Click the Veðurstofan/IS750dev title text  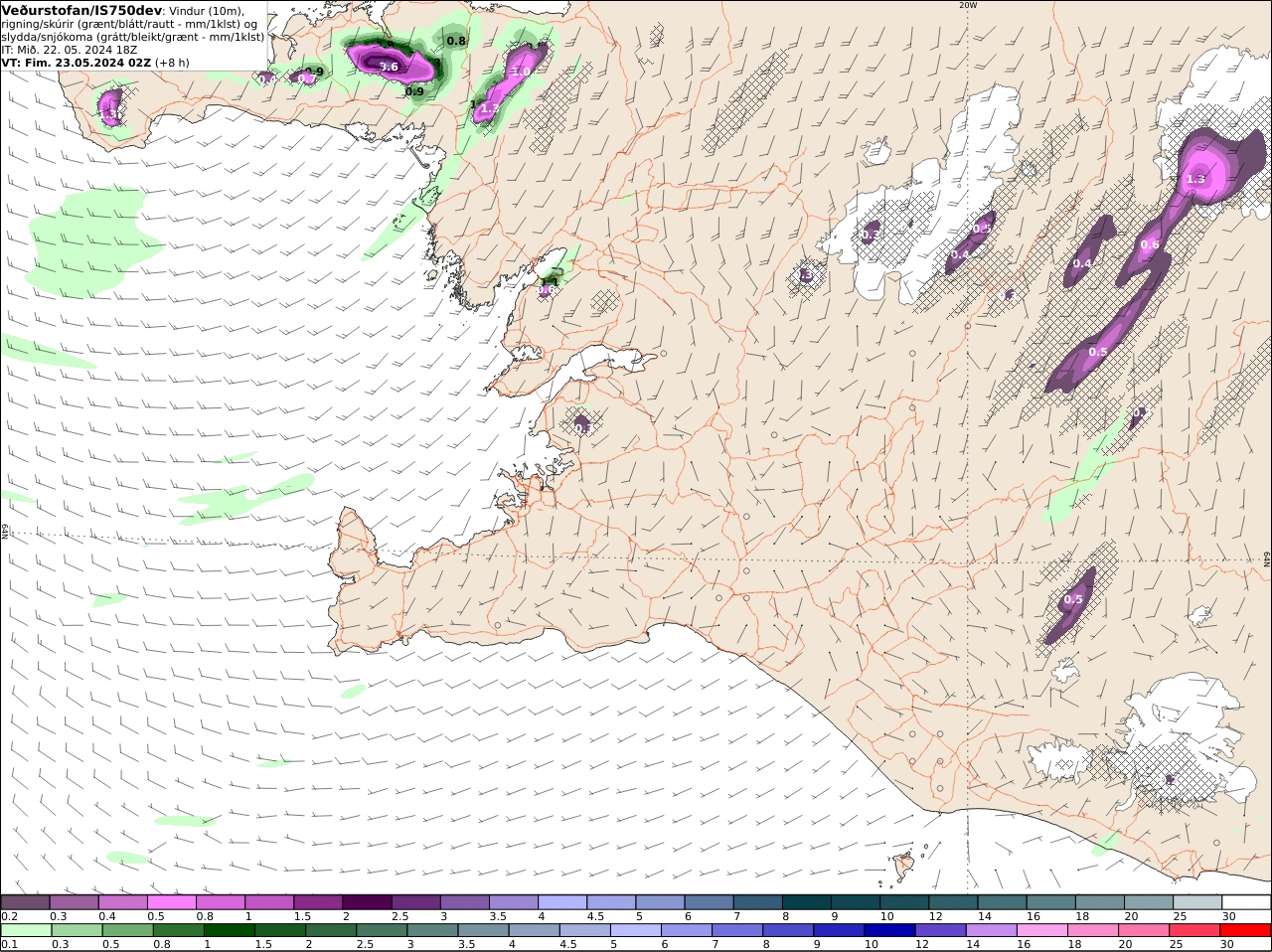coord(81,10)
